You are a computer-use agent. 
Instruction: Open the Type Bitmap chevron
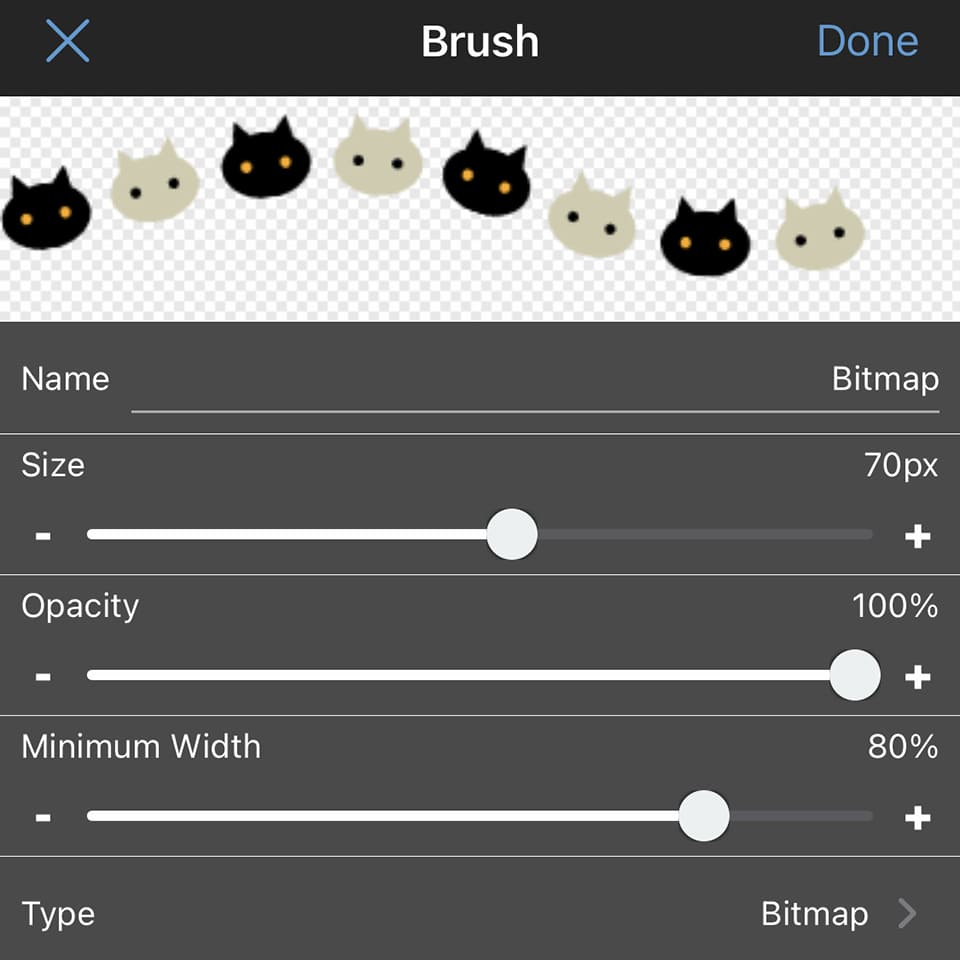click(907, 913)
